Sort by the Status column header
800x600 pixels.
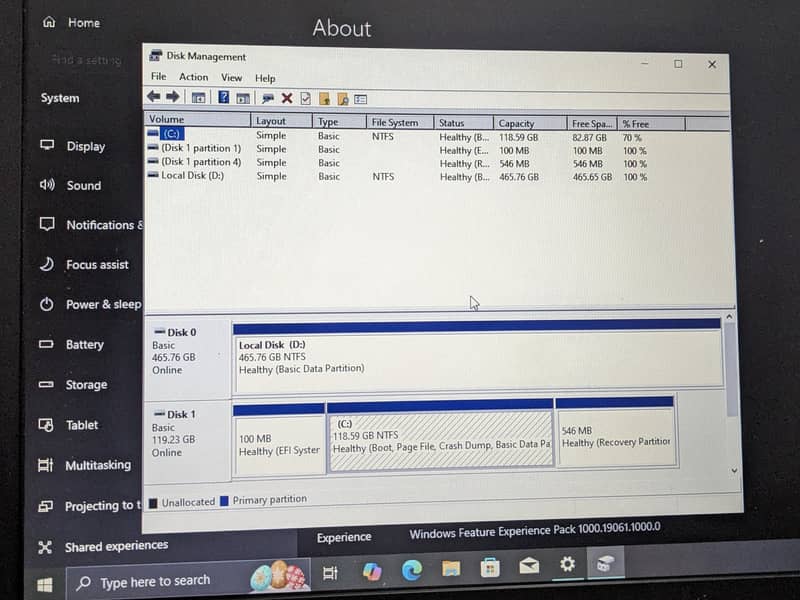(x=464, y=123)
